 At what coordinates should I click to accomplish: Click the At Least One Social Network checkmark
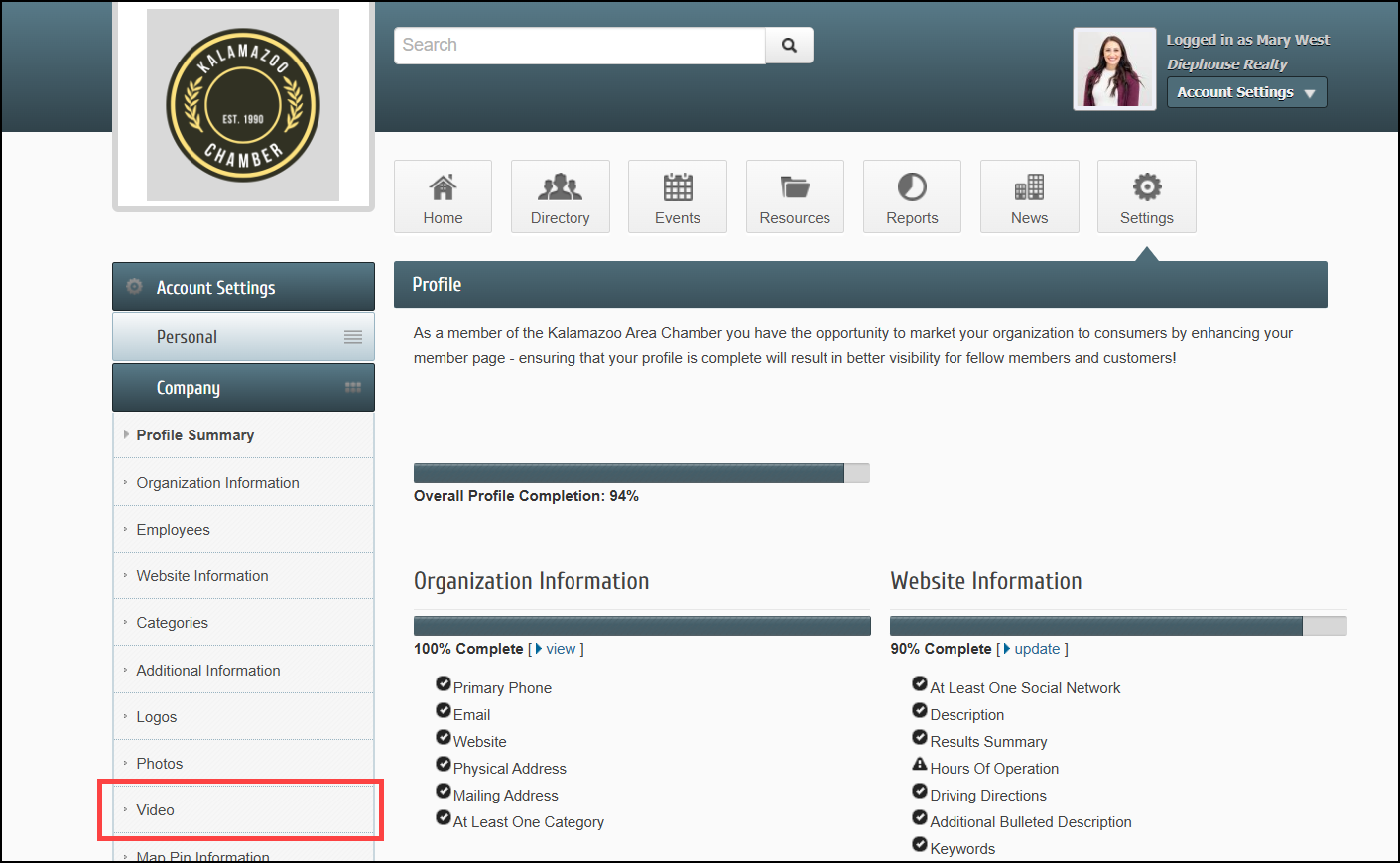tap(920, 684)
